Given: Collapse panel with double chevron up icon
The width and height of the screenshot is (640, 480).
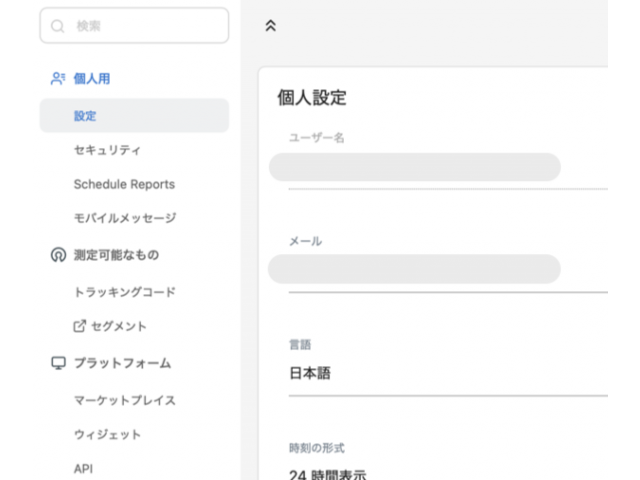Looking at the screenshot, I should 270,26.
